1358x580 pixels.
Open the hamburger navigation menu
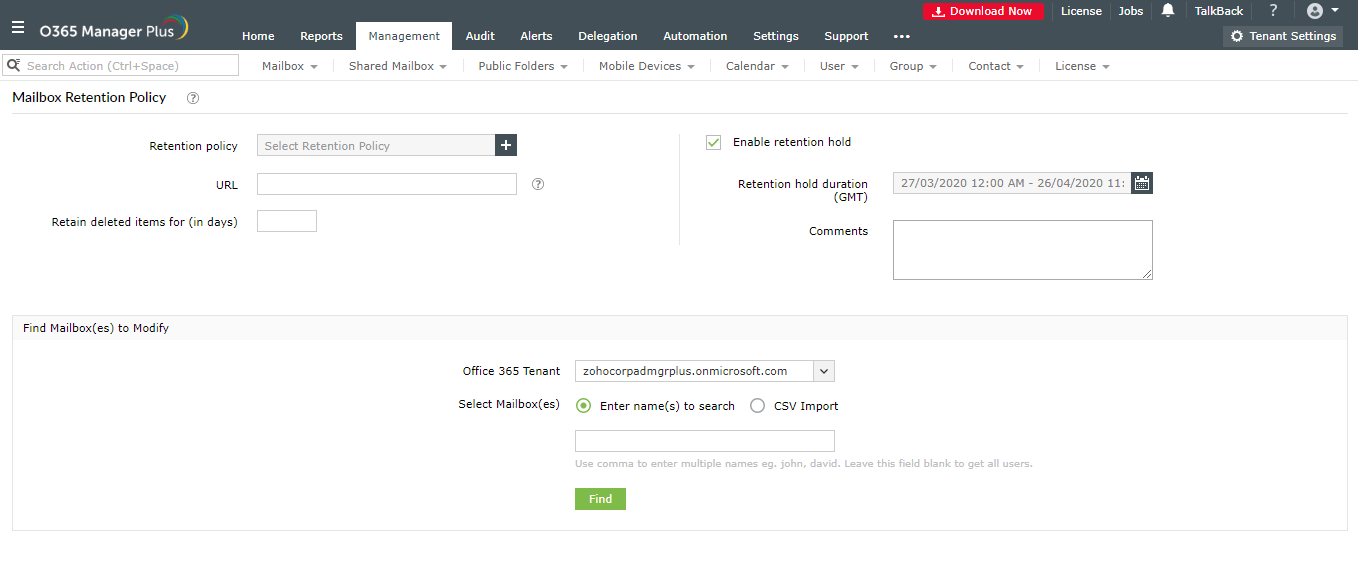(17, 28)
